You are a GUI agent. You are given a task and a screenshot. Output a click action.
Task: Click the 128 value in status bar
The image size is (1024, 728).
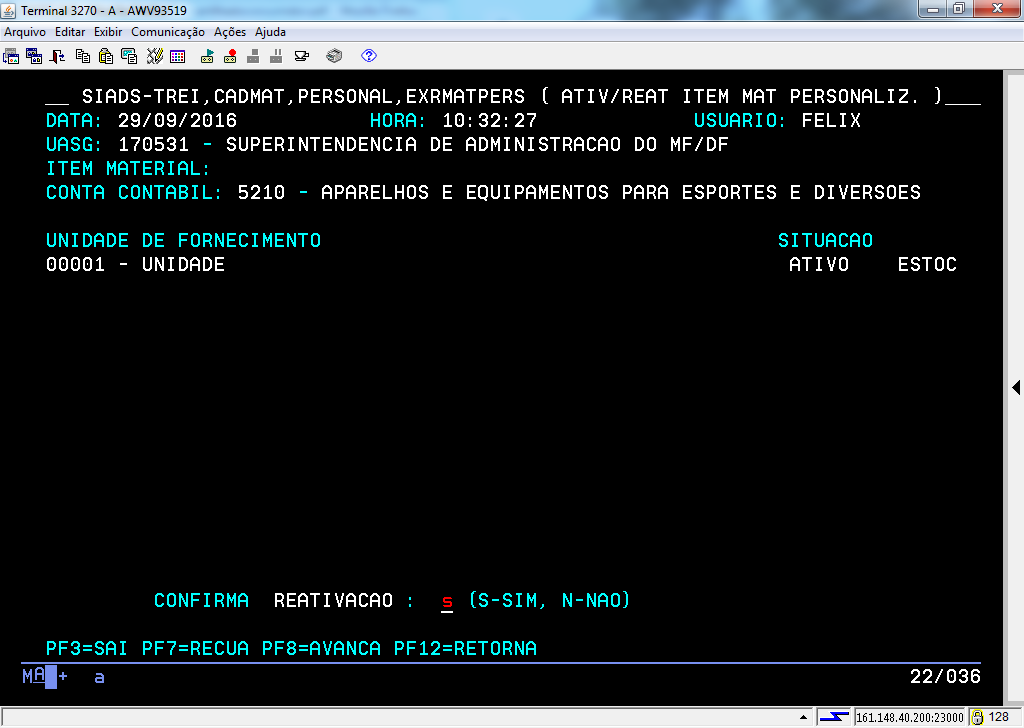tap(999, 717)
